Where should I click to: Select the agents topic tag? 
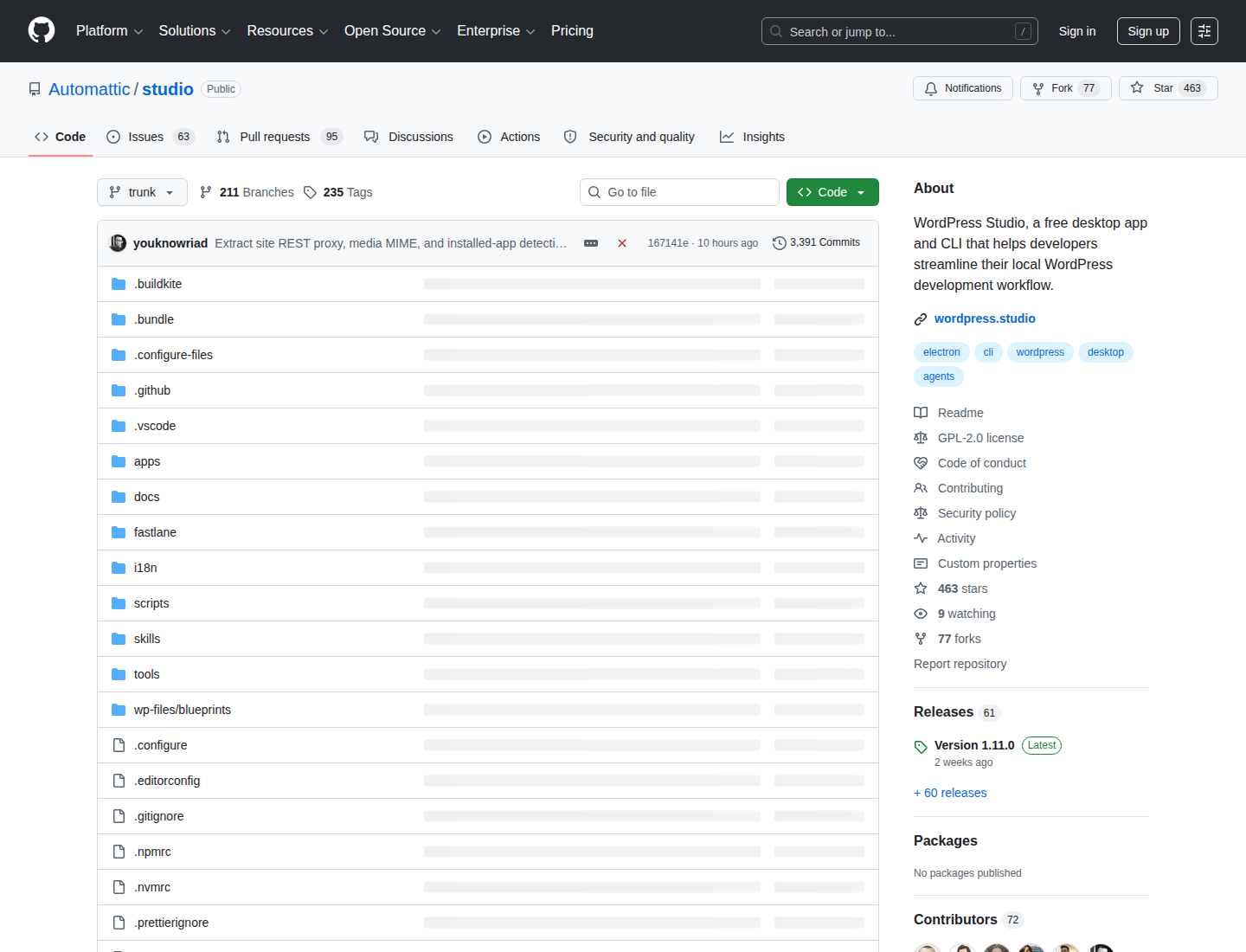(939, 376)
